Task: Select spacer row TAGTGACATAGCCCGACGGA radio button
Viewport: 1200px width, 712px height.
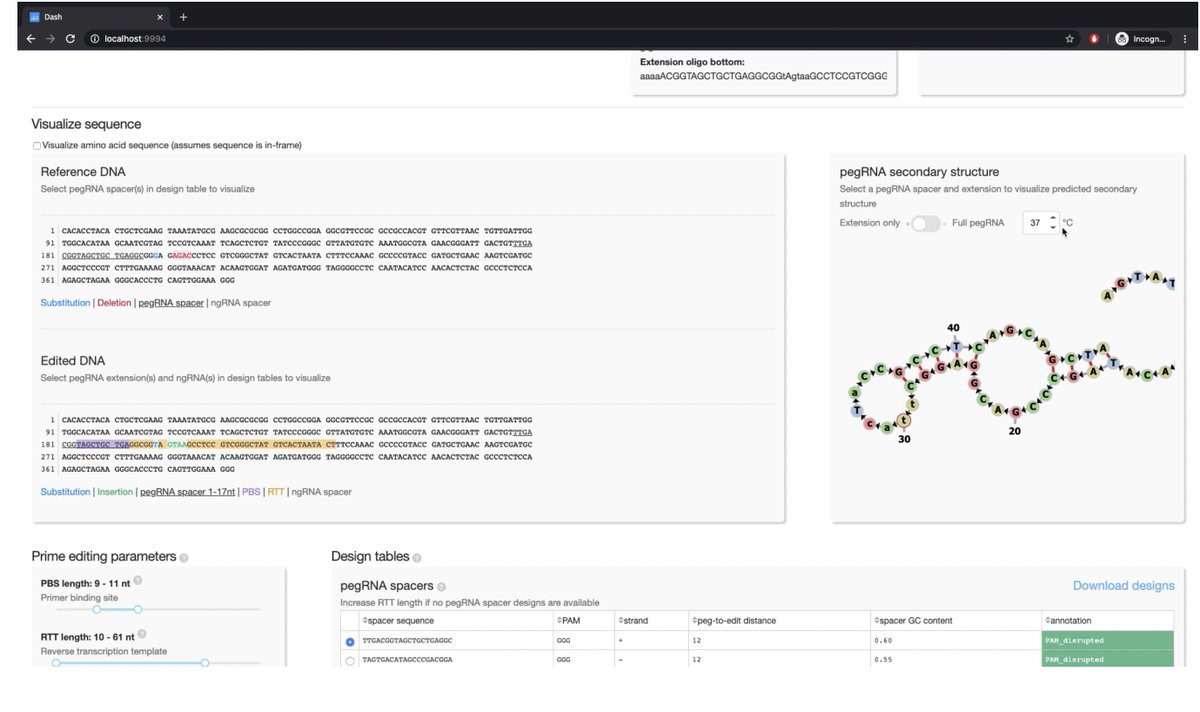Action: tap(349, 660)
